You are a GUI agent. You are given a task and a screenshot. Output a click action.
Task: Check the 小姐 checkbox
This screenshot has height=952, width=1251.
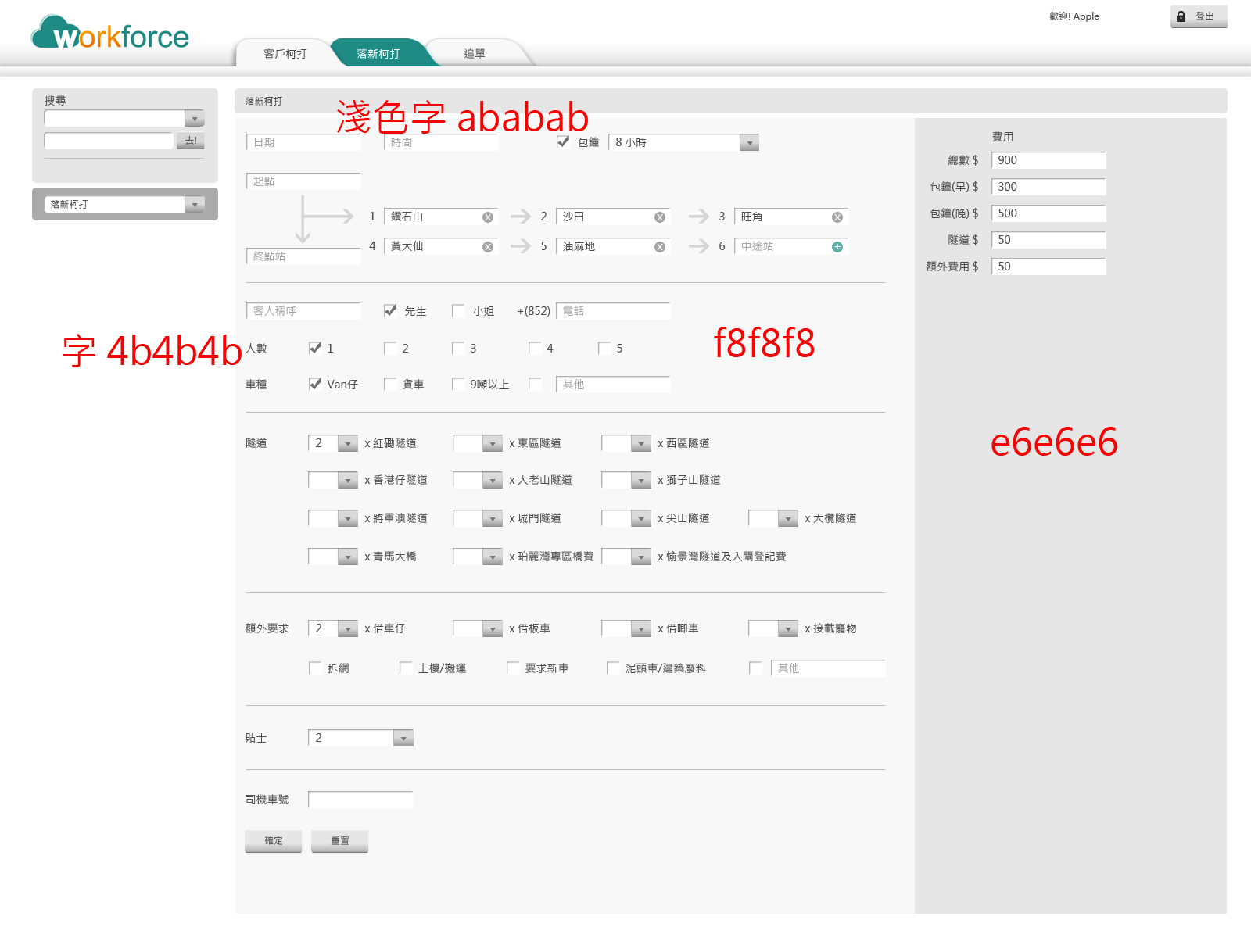[x=459, y=310]
